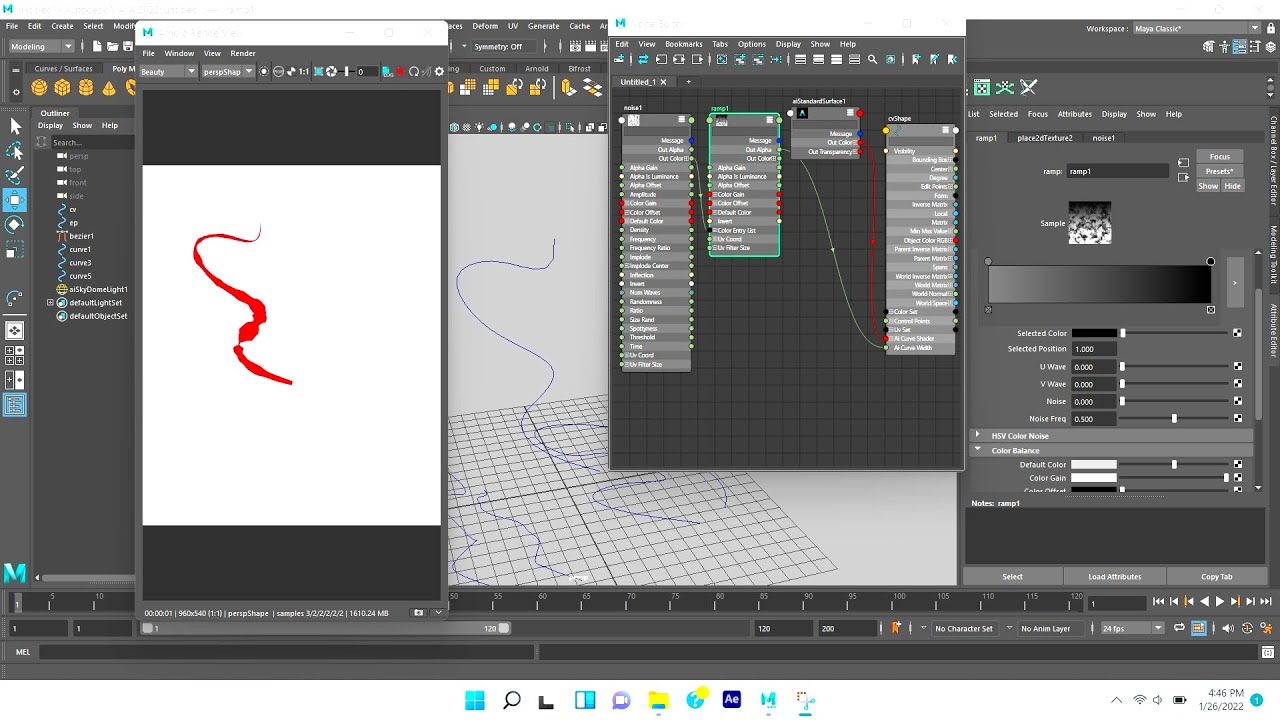Viewport: 1280px width, 720px height.
Task: Choose the Paint selection tool
Action: [15, 176]
